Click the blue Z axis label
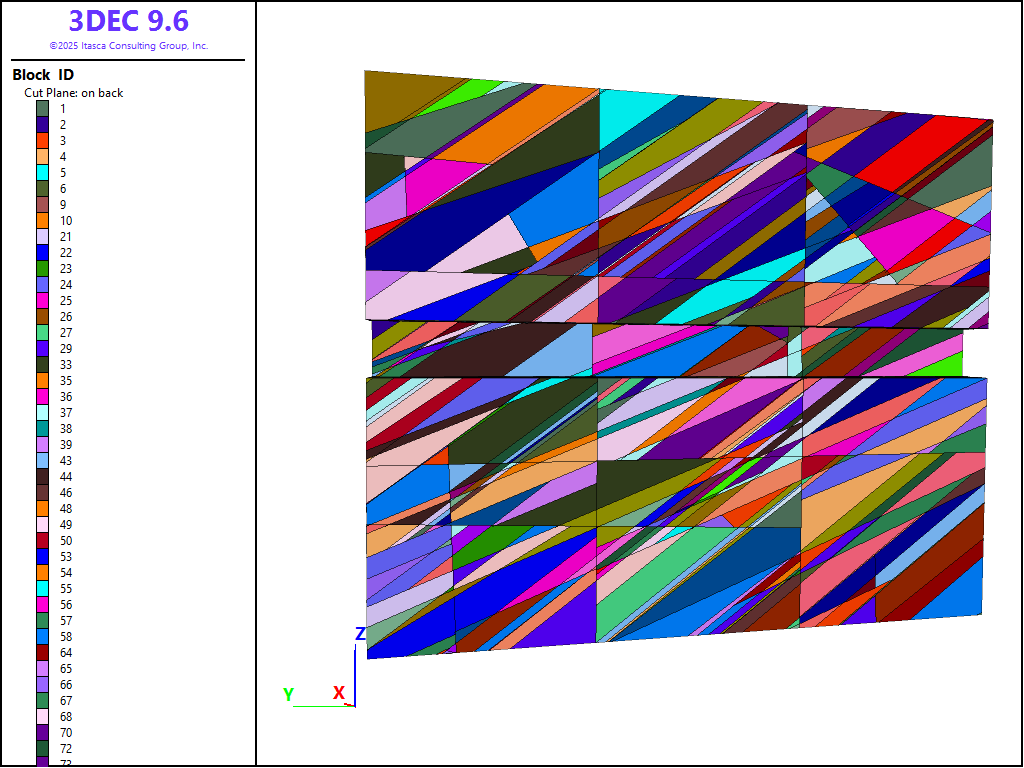Image resolution: width=1024 pixels, height=768 pixels. coord(360,634)
